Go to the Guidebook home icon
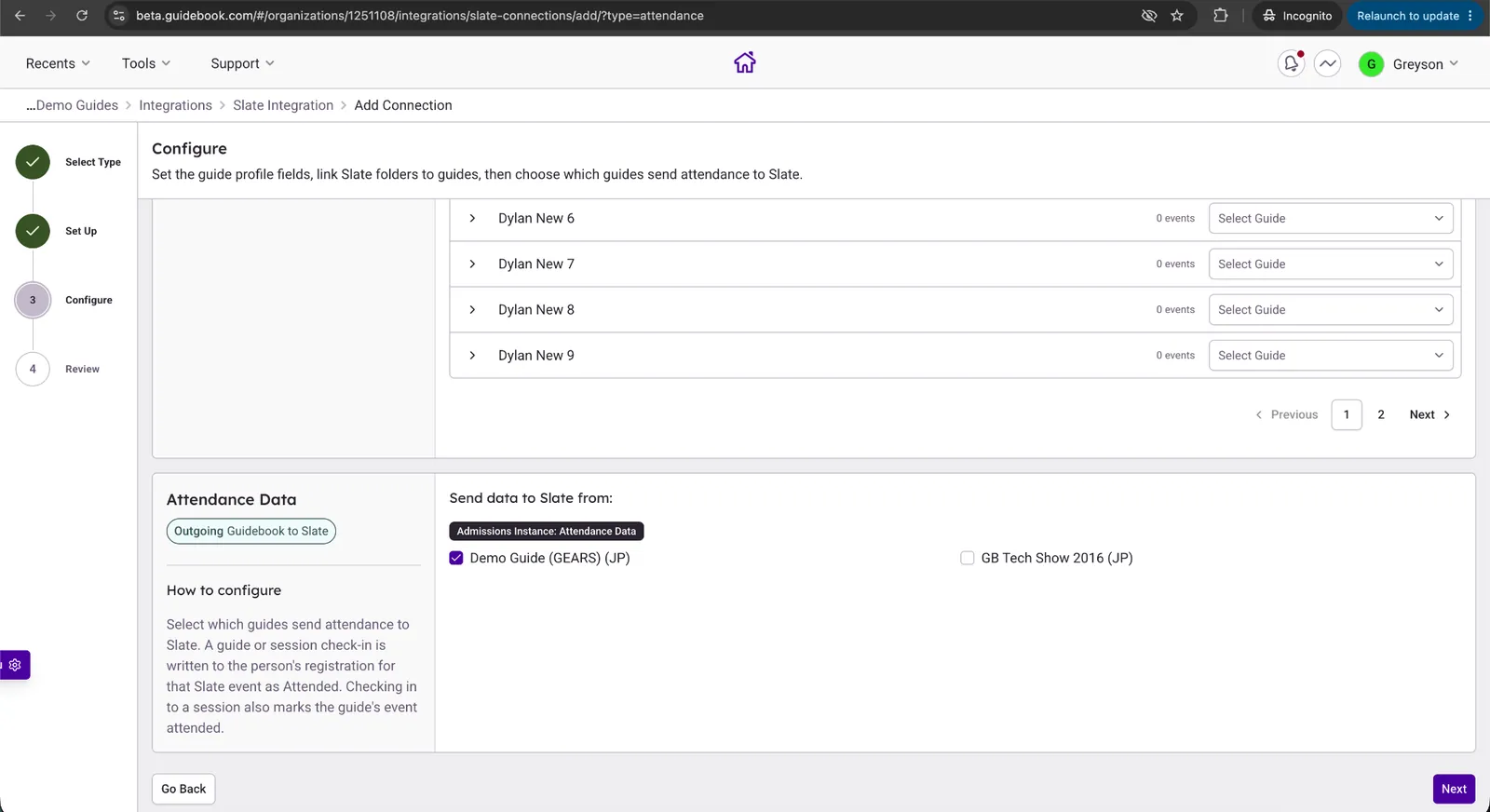This screenshot has width=1490, height=812. pos(745,63)
